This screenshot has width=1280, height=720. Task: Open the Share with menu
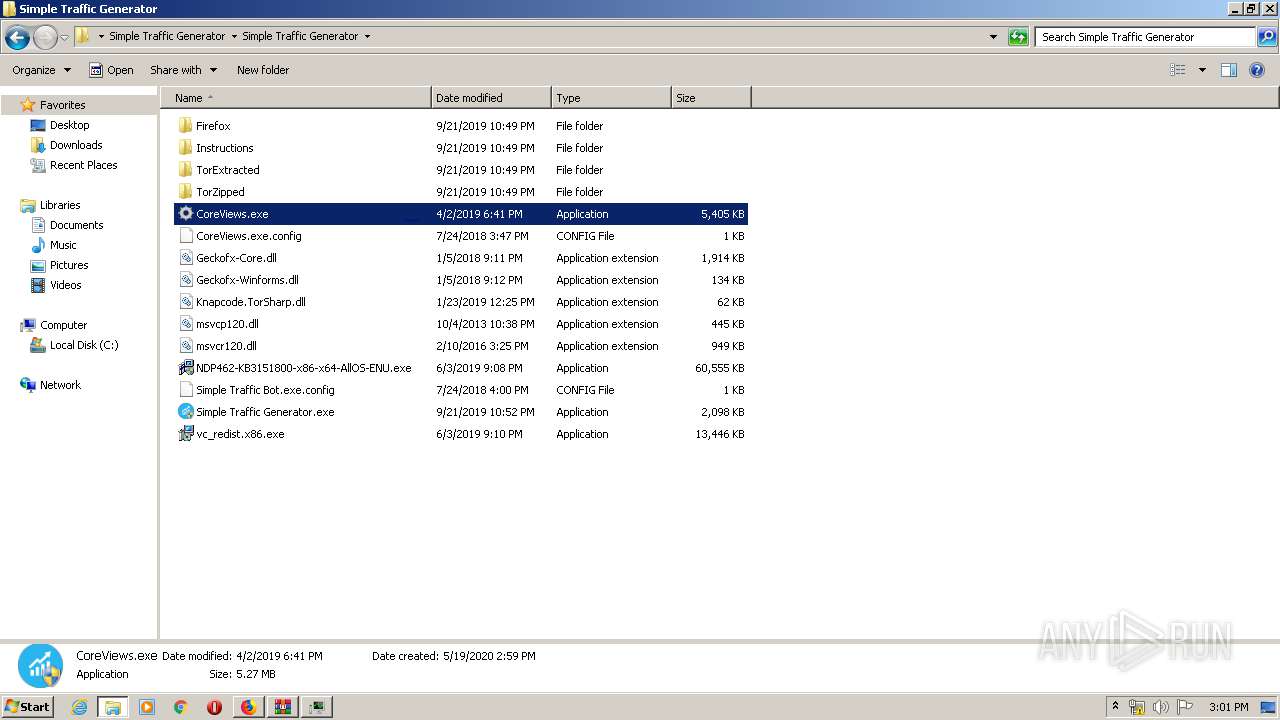(183, 70)
